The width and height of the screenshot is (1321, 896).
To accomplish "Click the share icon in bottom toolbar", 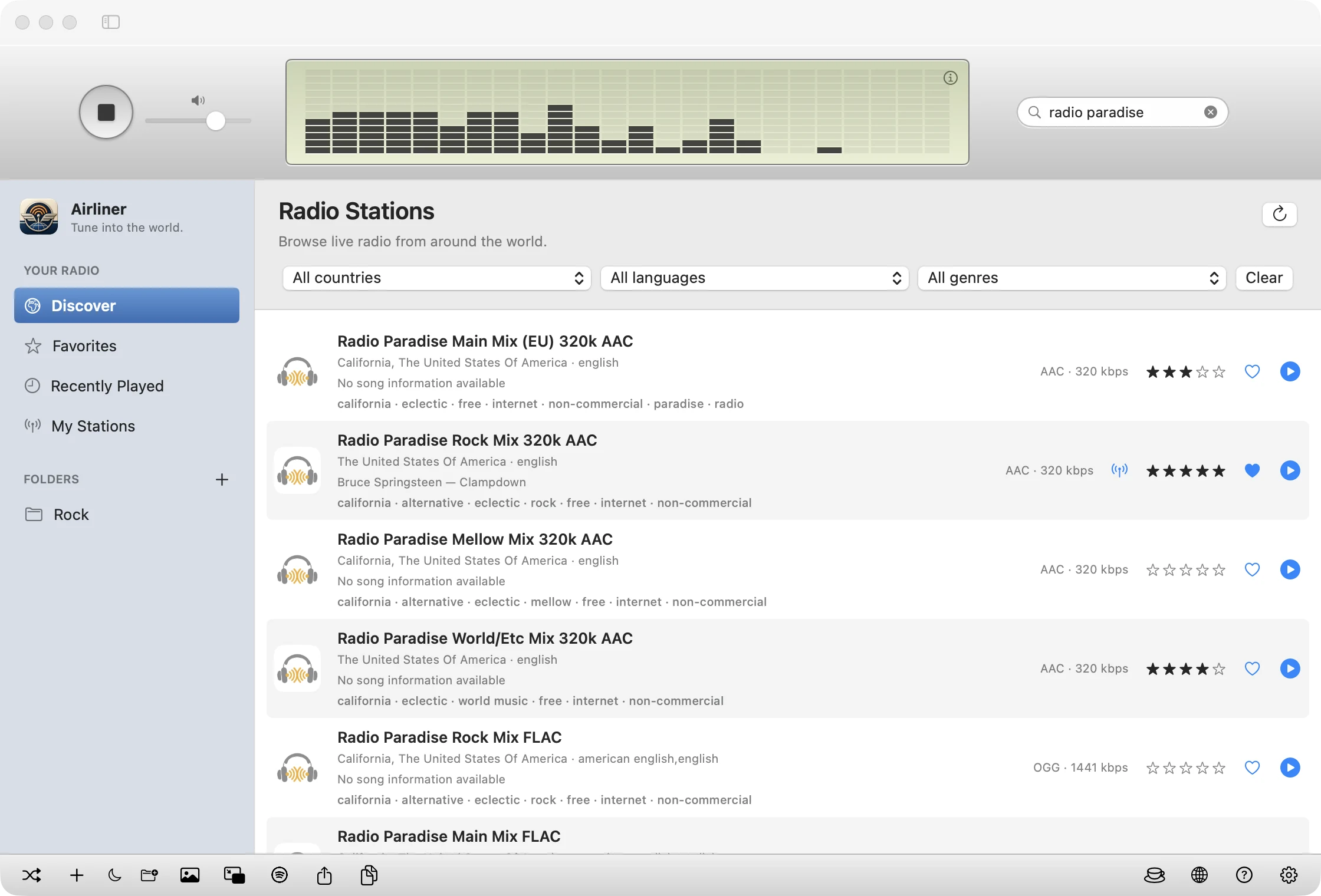I will click(324, 875).
